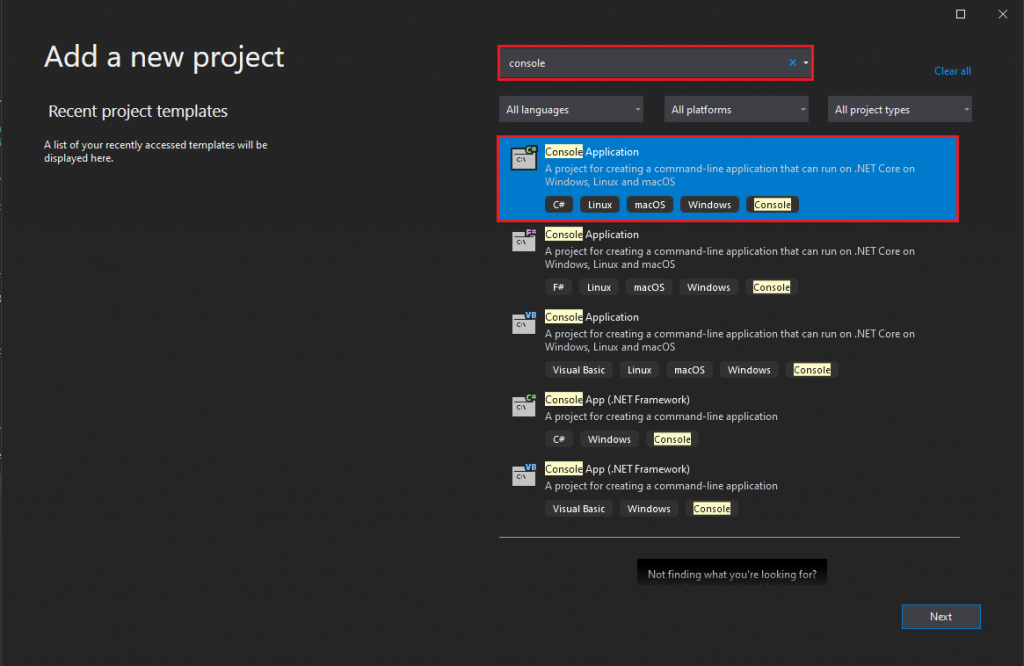Click the Visual Basic Console Application template icon

pyautogui.click(x=523, y=323)
